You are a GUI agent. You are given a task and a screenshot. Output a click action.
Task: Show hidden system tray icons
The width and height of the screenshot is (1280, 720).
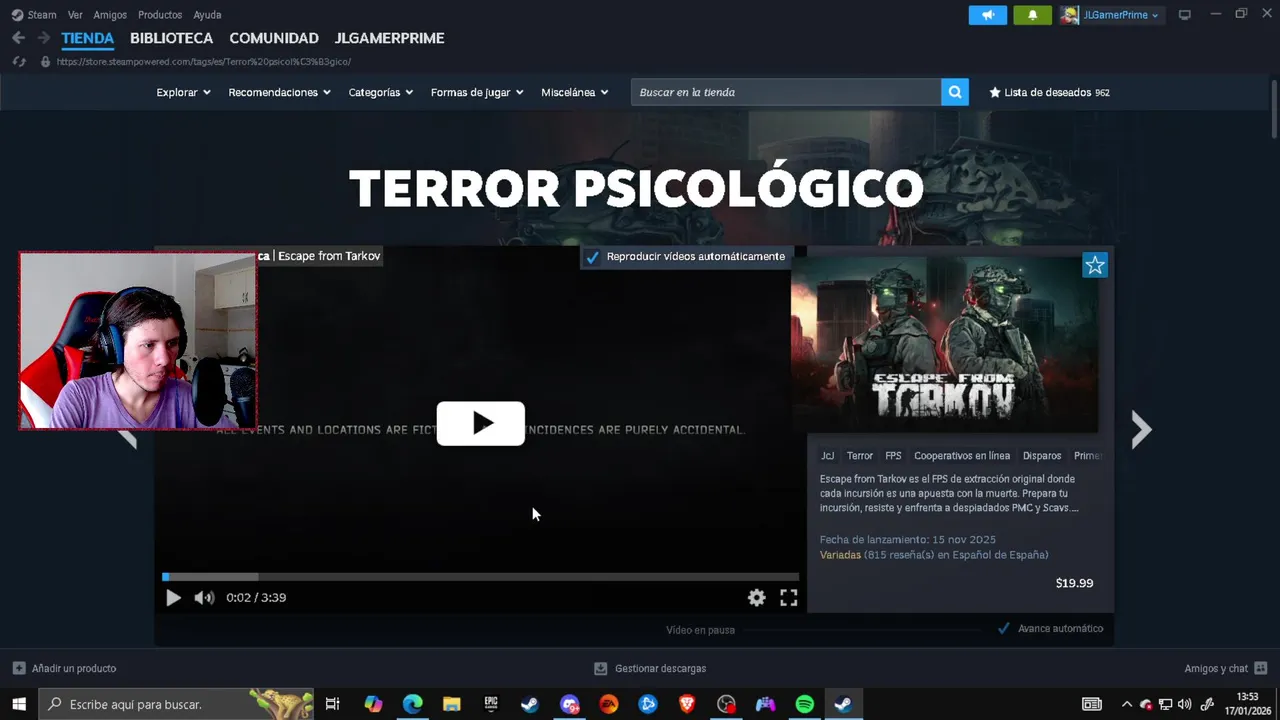(x=1127, y=704)
